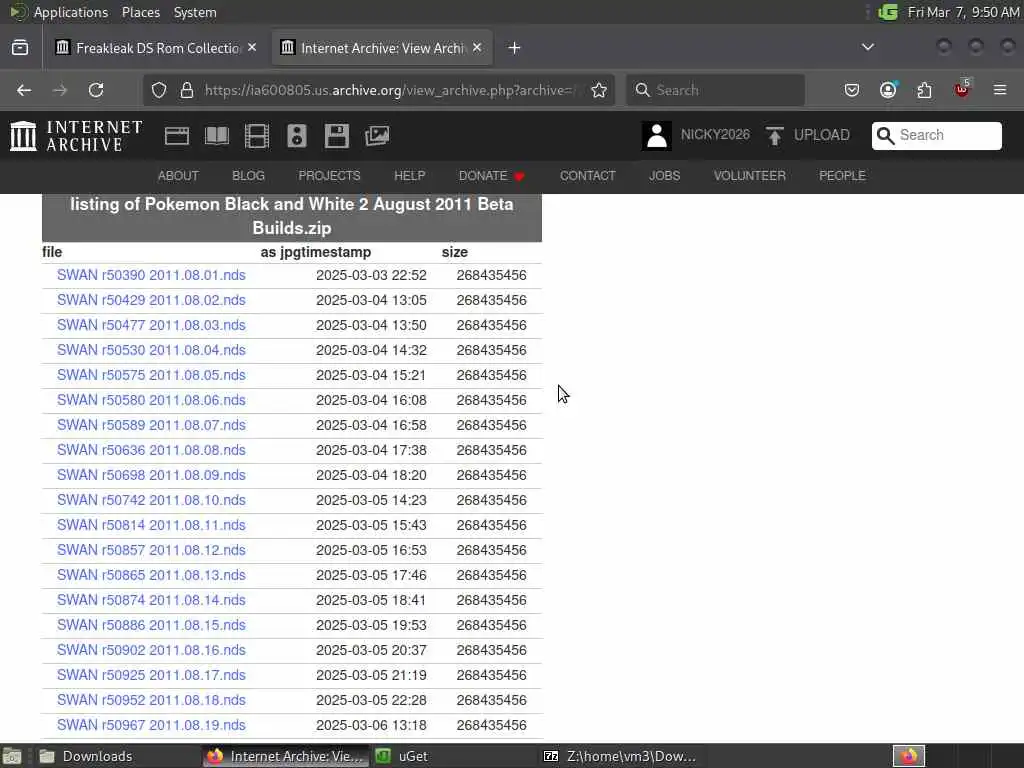Click the Firefox View icon

click(20, 48)
